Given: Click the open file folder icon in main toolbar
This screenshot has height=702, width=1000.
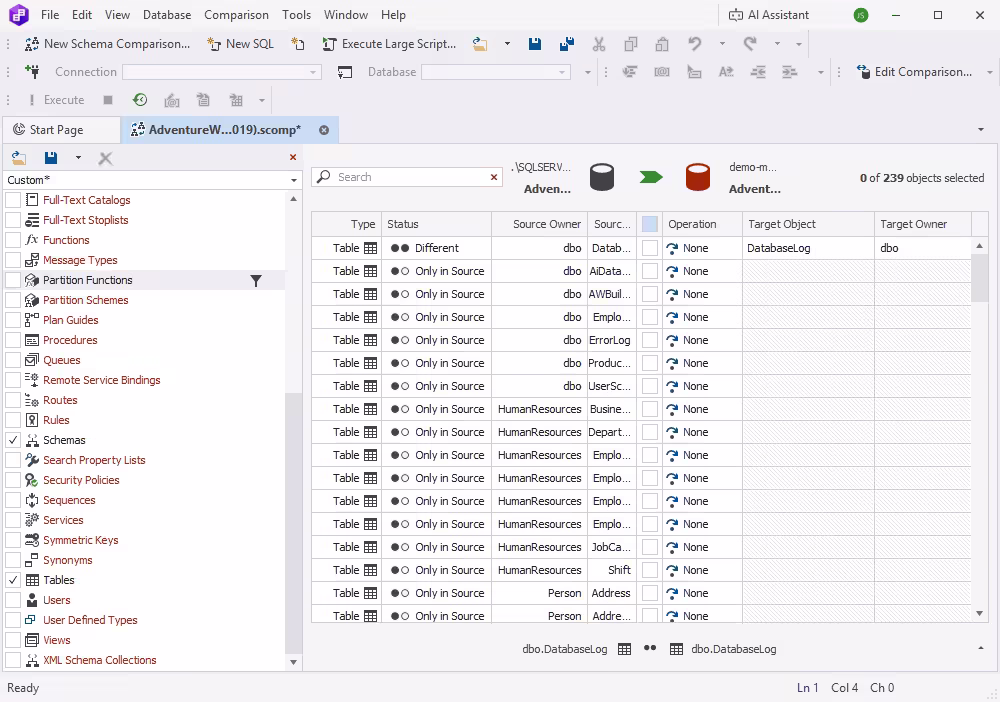Looking at the screenshot, I should coord(480,44).
